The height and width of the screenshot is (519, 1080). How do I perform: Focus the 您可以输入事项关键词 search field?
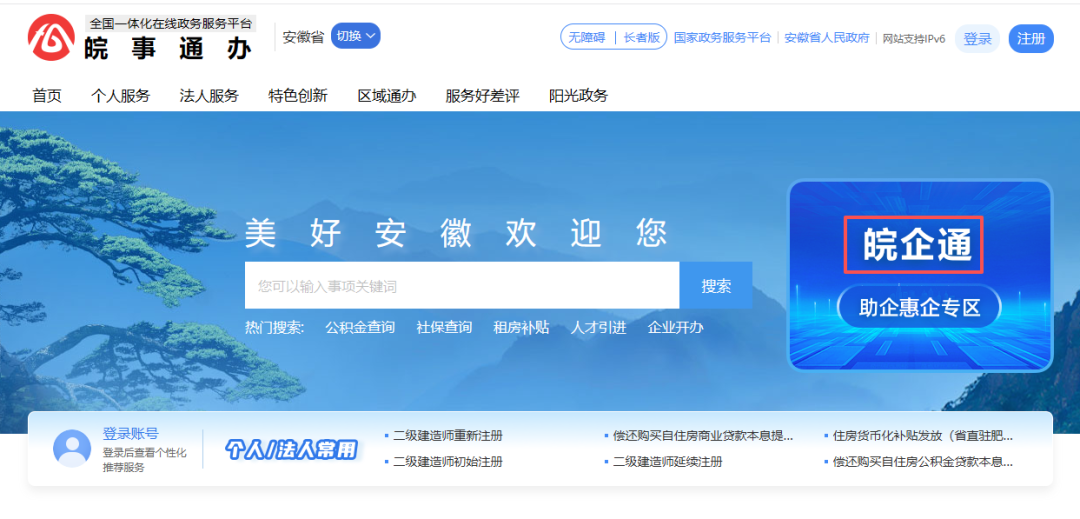point(462,286)
